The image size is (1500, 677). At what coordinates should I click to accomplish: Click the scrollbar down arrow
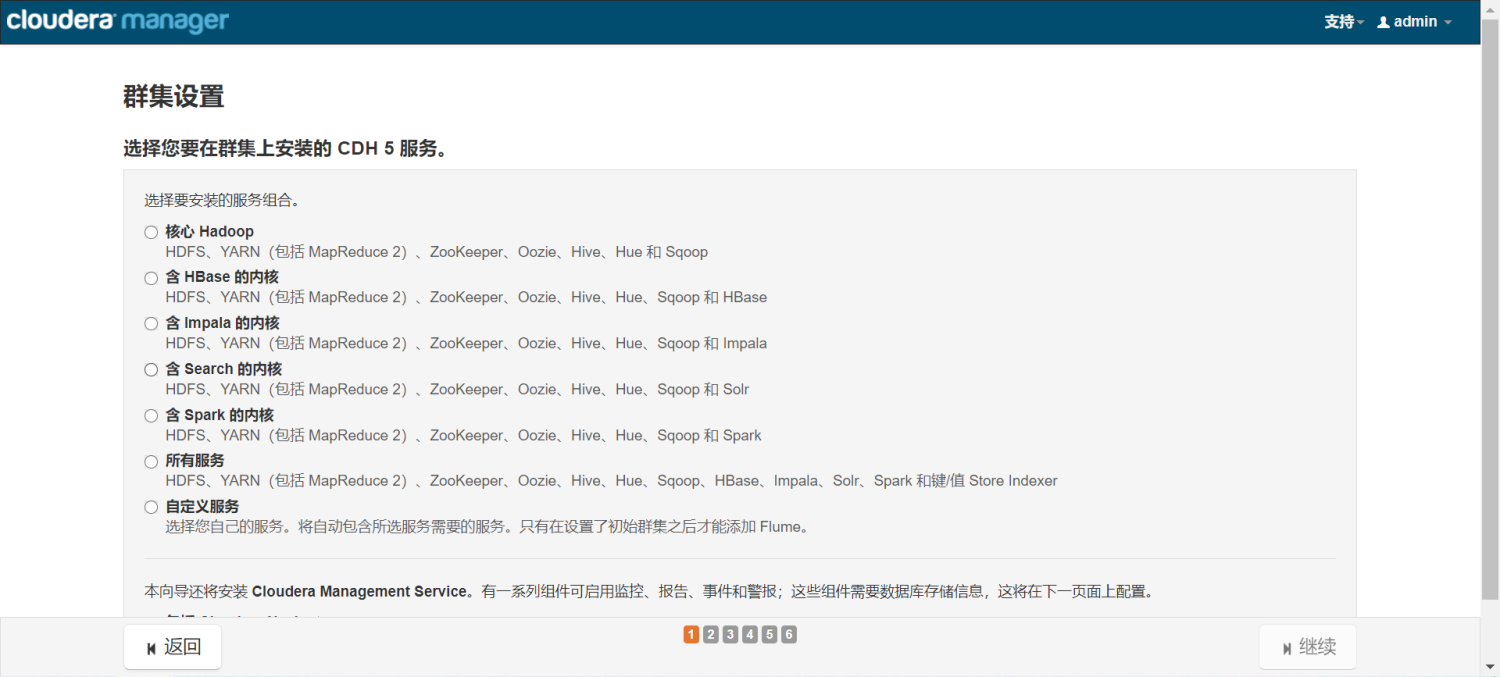[x=1490, y=668]
